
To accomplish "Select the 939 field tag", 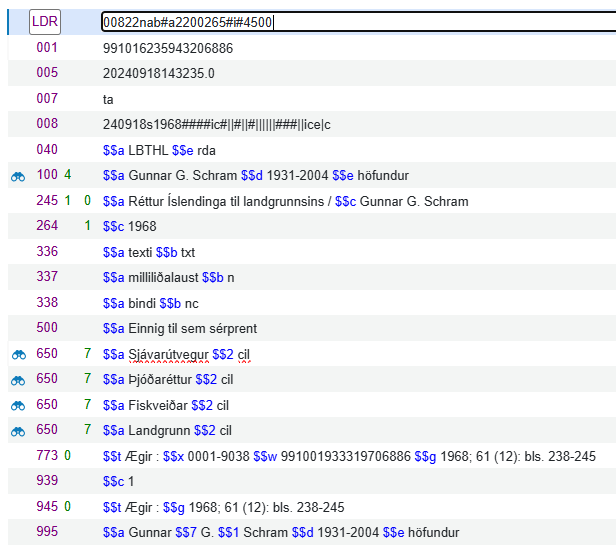I will click(x=47, y=480).
